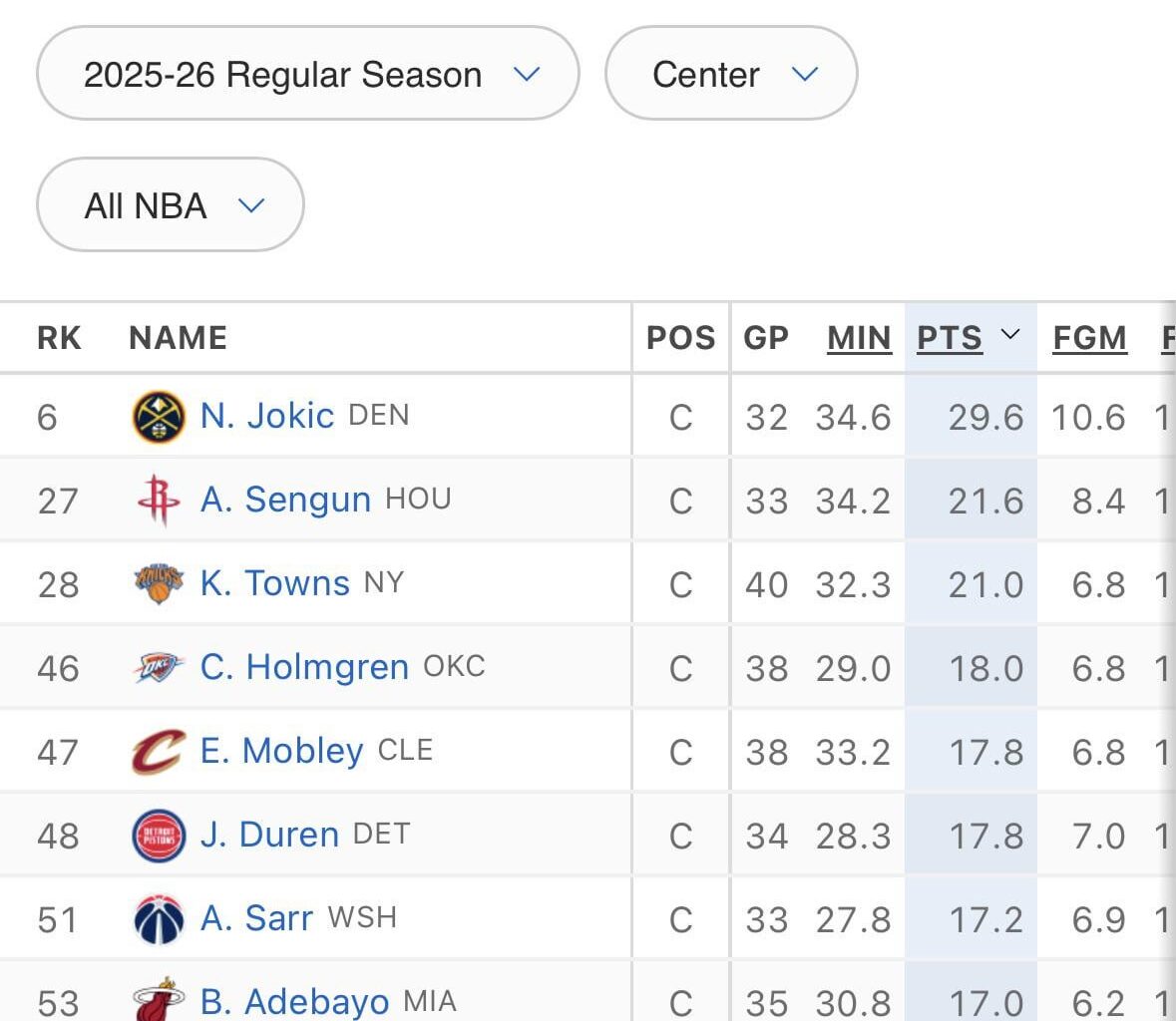Sort table by FGM column header

tap(1089, 338)
